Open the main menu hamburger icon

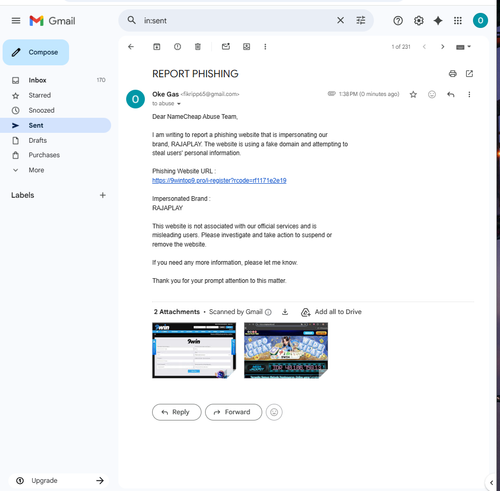pos(16,21)
